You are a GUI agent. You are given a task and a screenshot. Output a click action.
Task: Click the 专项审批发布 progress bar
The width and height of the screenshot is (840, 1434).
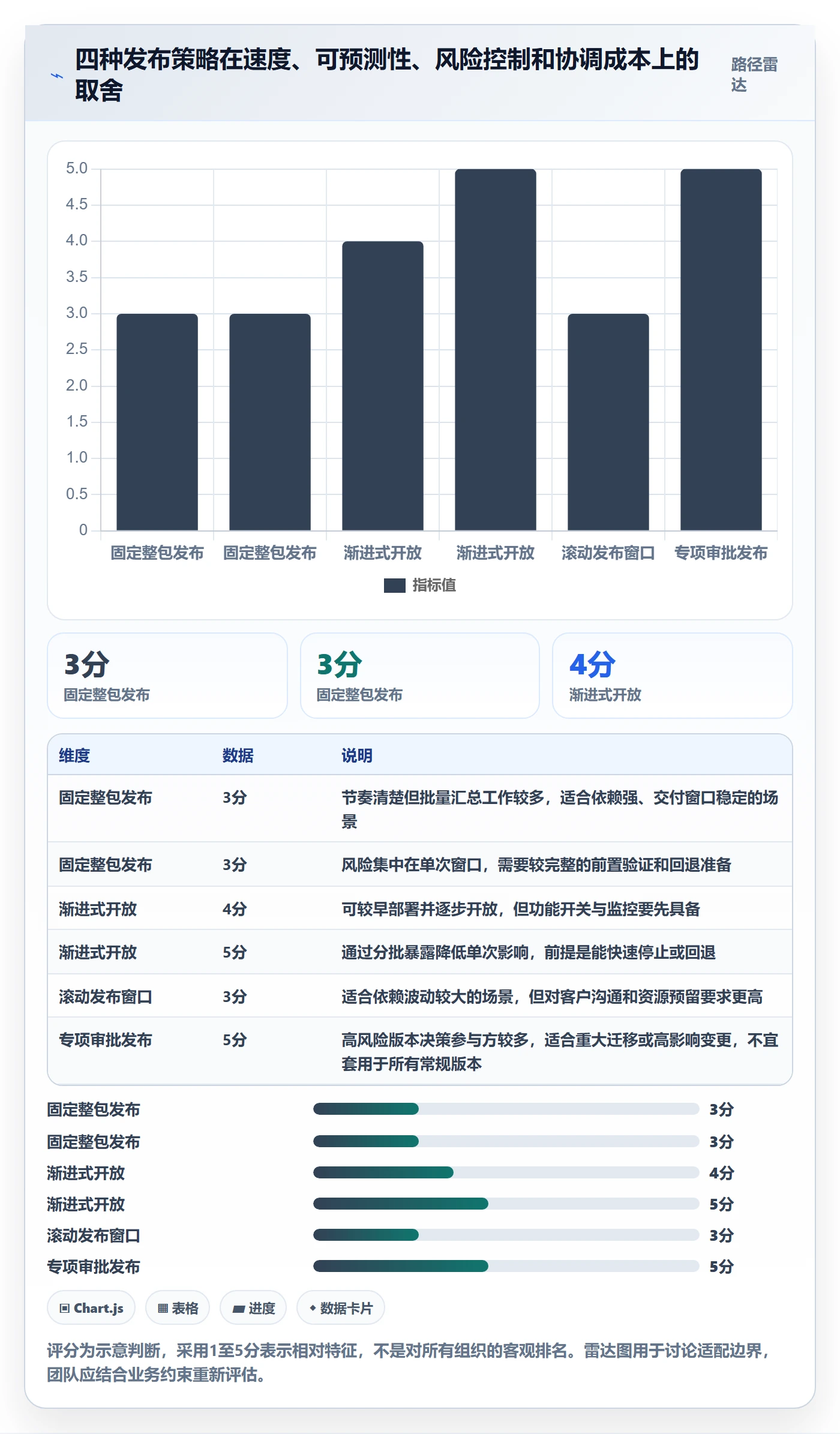click(x=506, y=1266)
